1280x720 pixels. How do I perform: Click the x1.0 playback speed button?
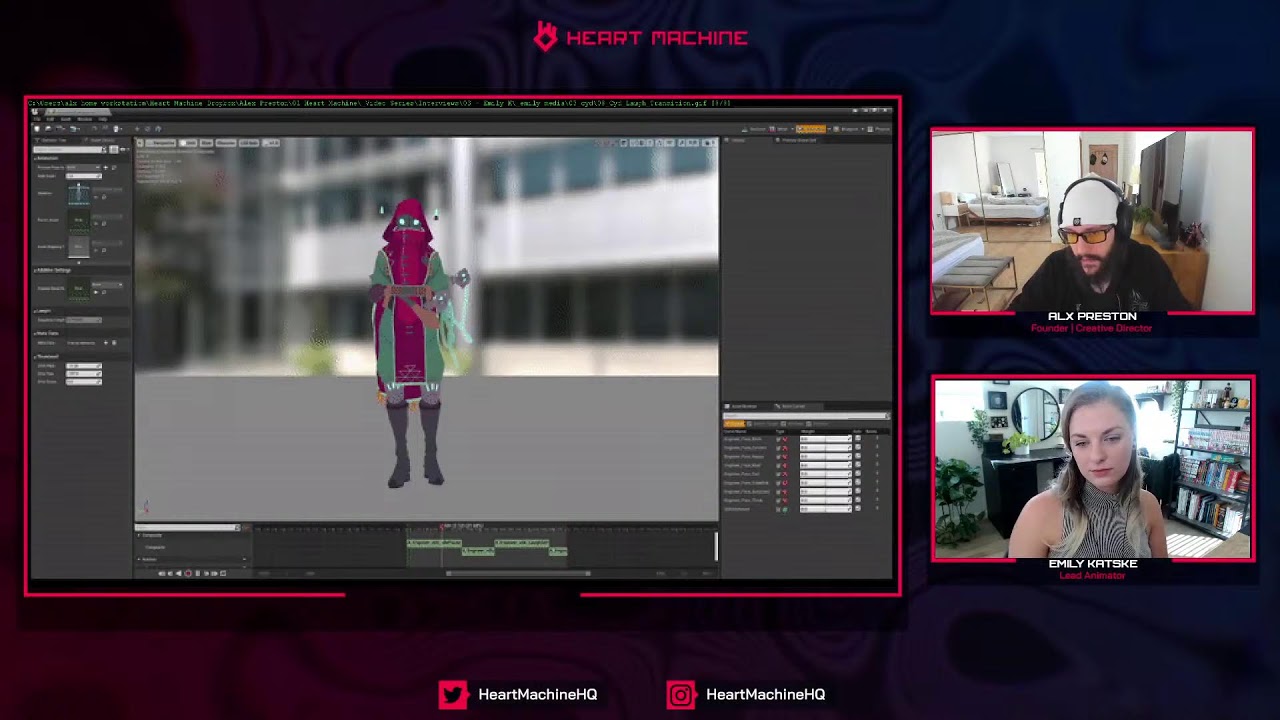click(x=271, y=143)
